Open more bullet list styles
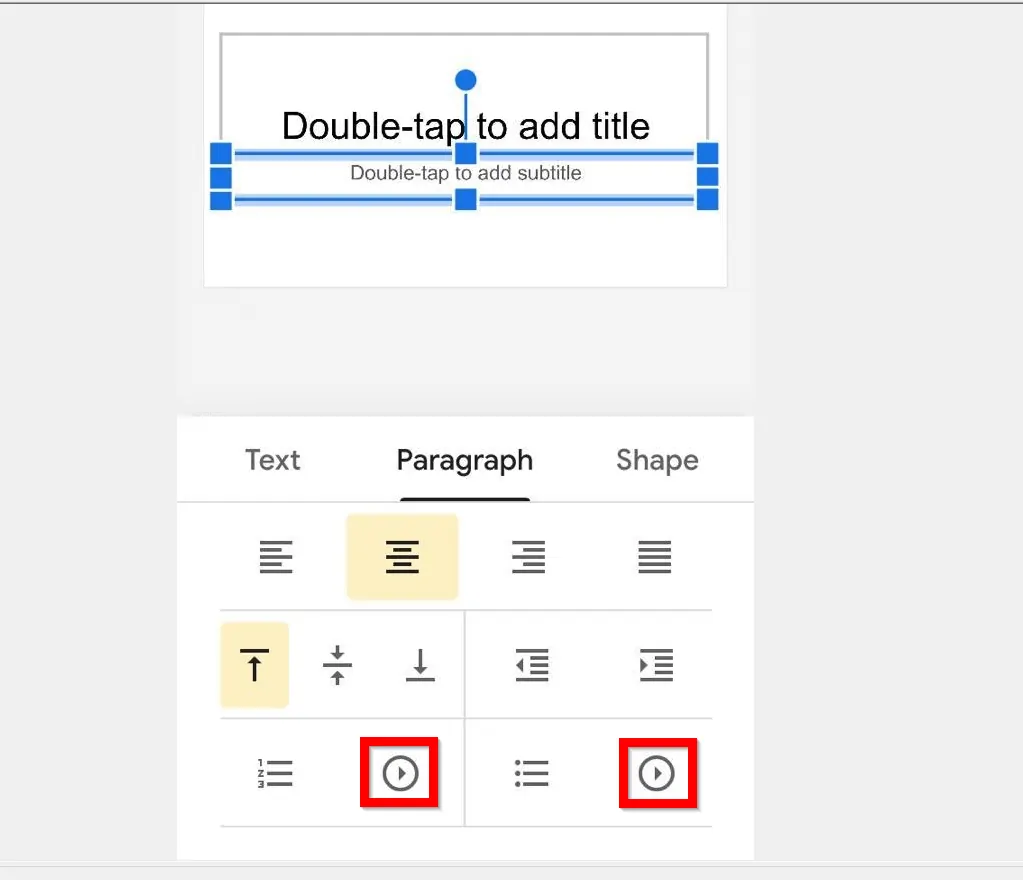This screenshot has height=880, width=1023. click(658, 772)
